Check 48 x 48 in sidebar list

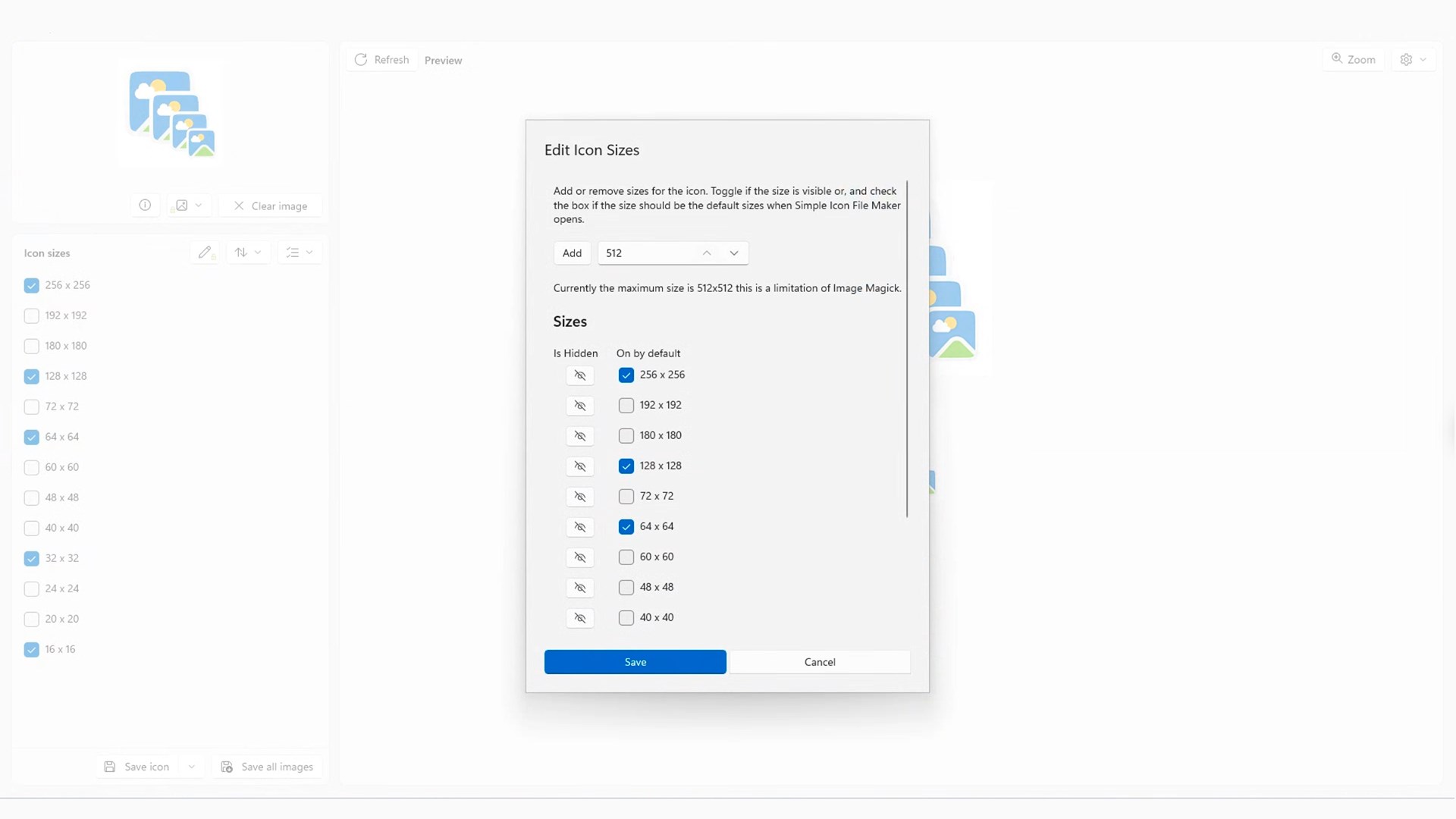pos(32,498)
